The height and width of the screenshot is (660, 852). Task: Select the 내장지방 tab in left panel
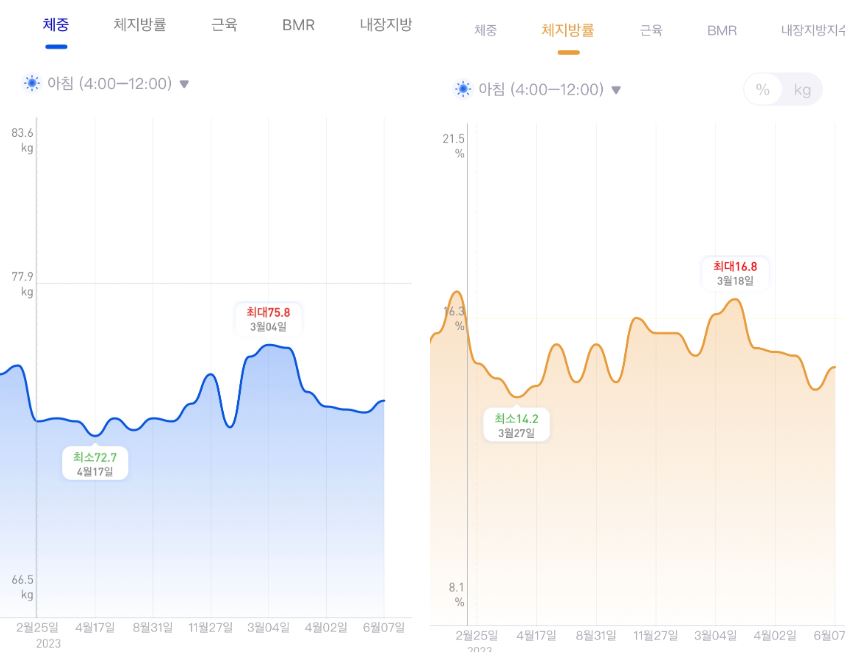point(385,25)
